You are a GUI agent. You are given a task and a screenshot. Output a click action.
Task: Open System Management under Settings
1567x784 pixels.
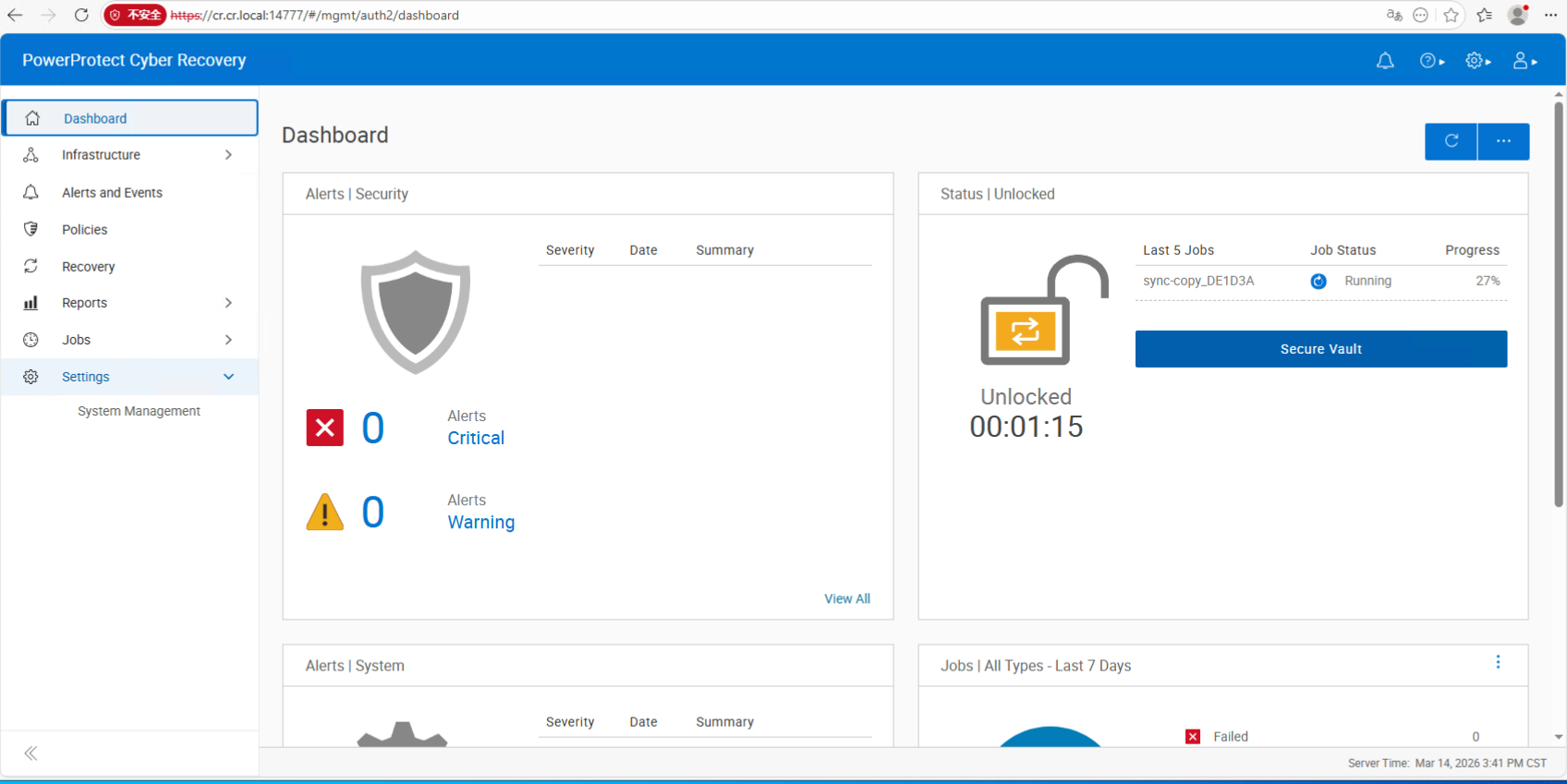(139, 411)
